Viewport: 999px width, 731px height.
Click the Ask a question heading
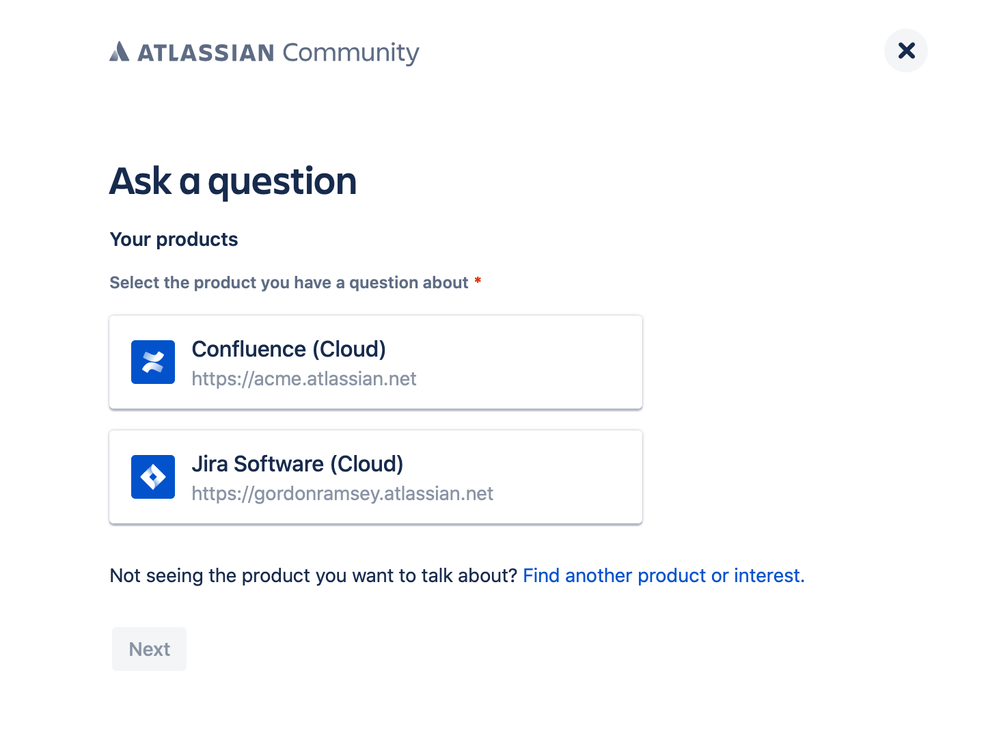pos(232,181)
